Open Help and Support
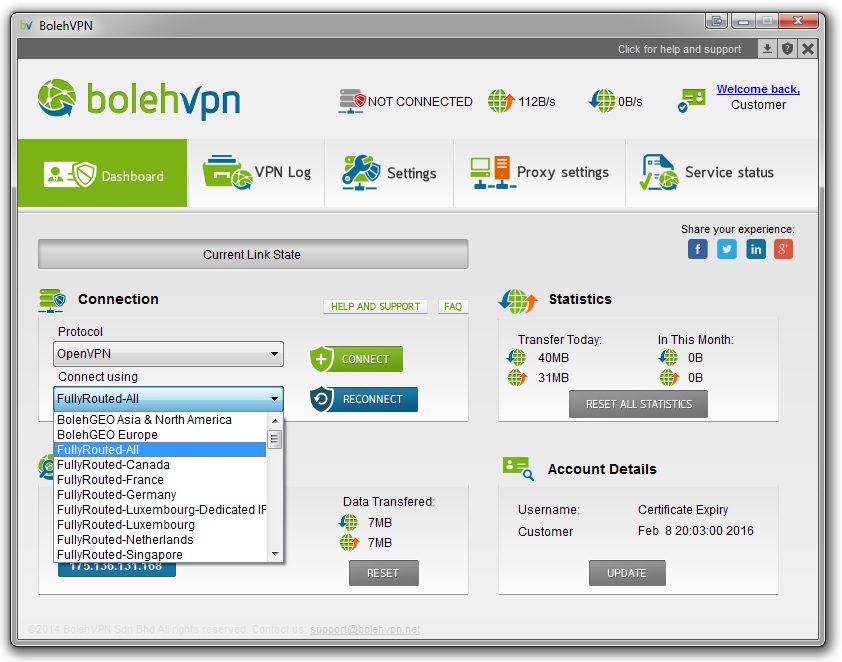This screenshot has height=662, width=842. 375,306
